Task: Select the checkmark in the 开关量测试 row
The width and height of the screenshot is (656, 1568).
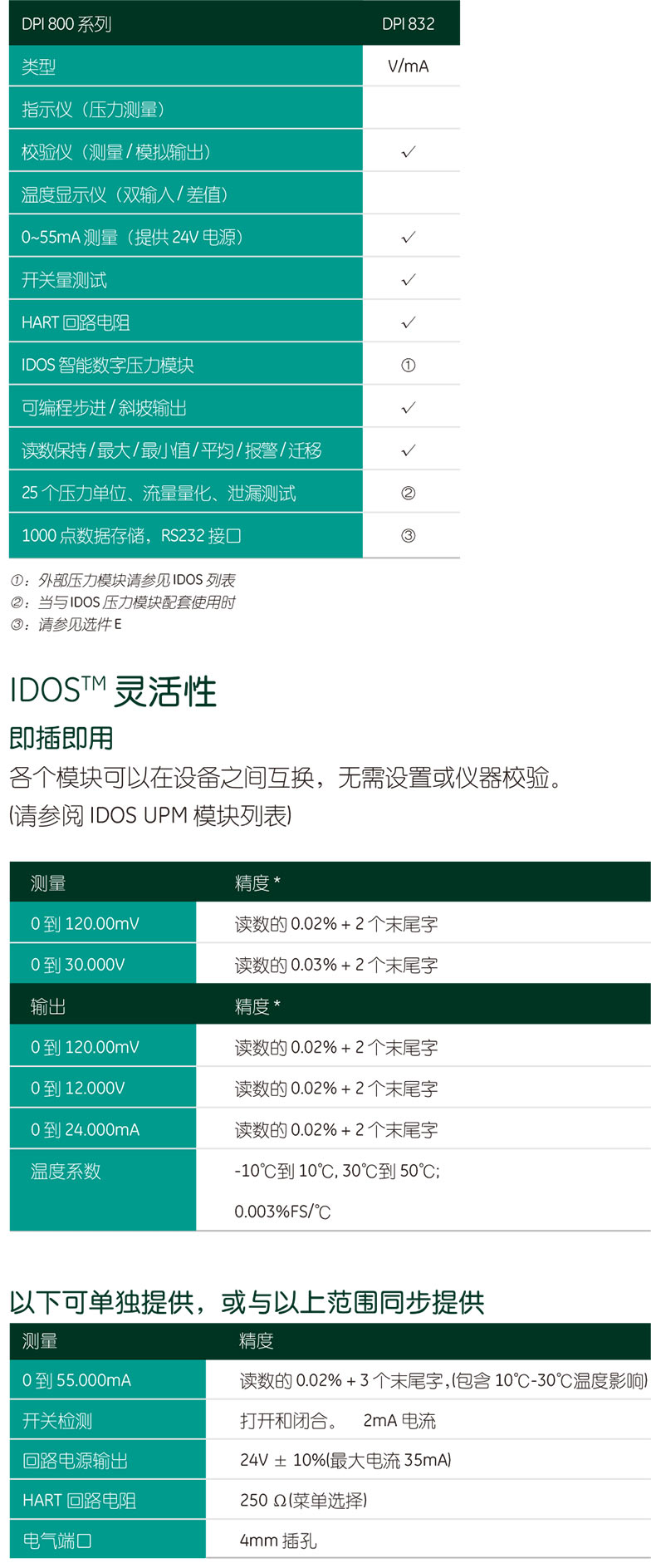Action: [x=408, y=280]
